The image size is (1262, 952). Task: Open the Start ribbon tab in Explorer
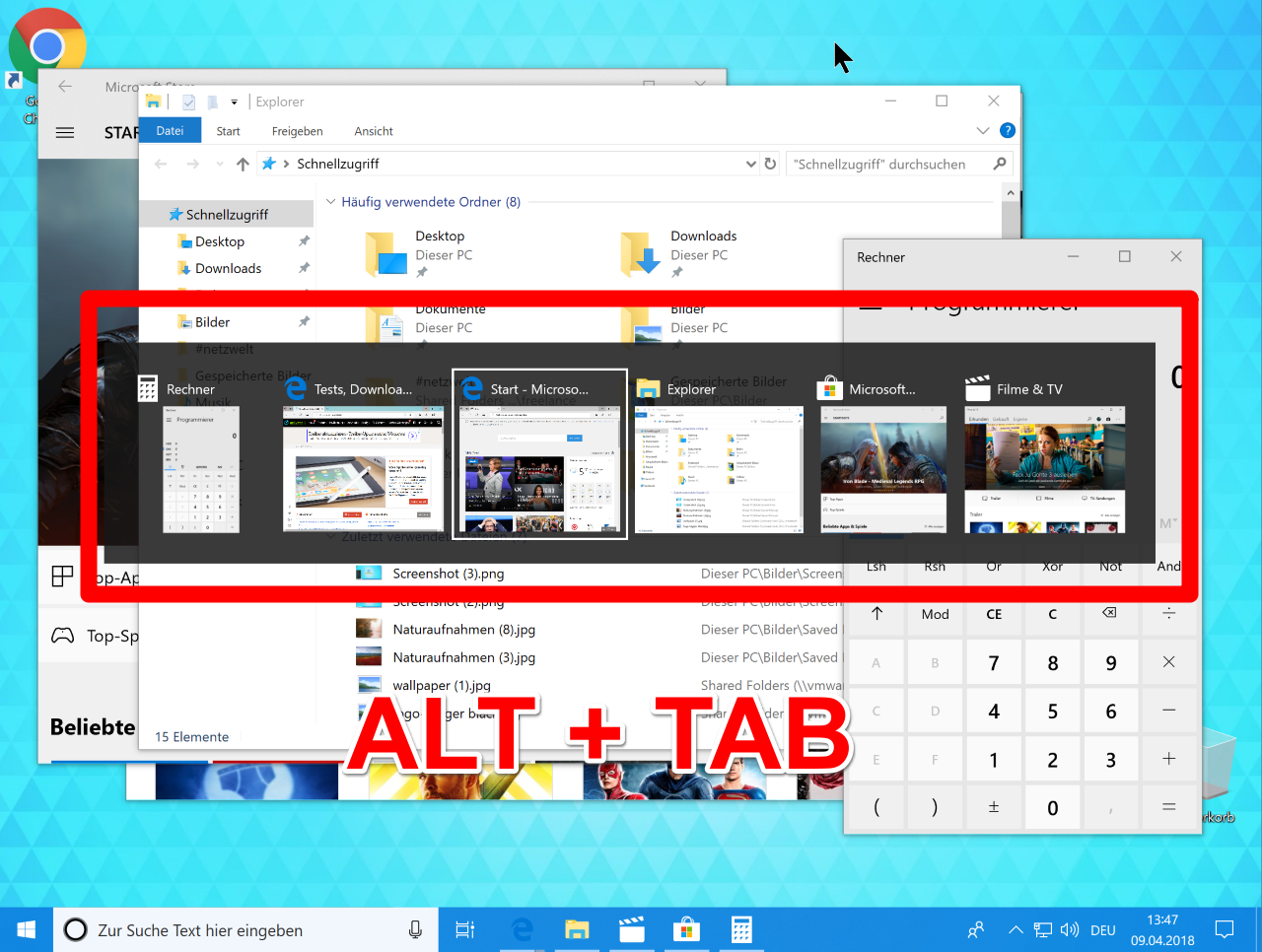[x=228, y=131]
